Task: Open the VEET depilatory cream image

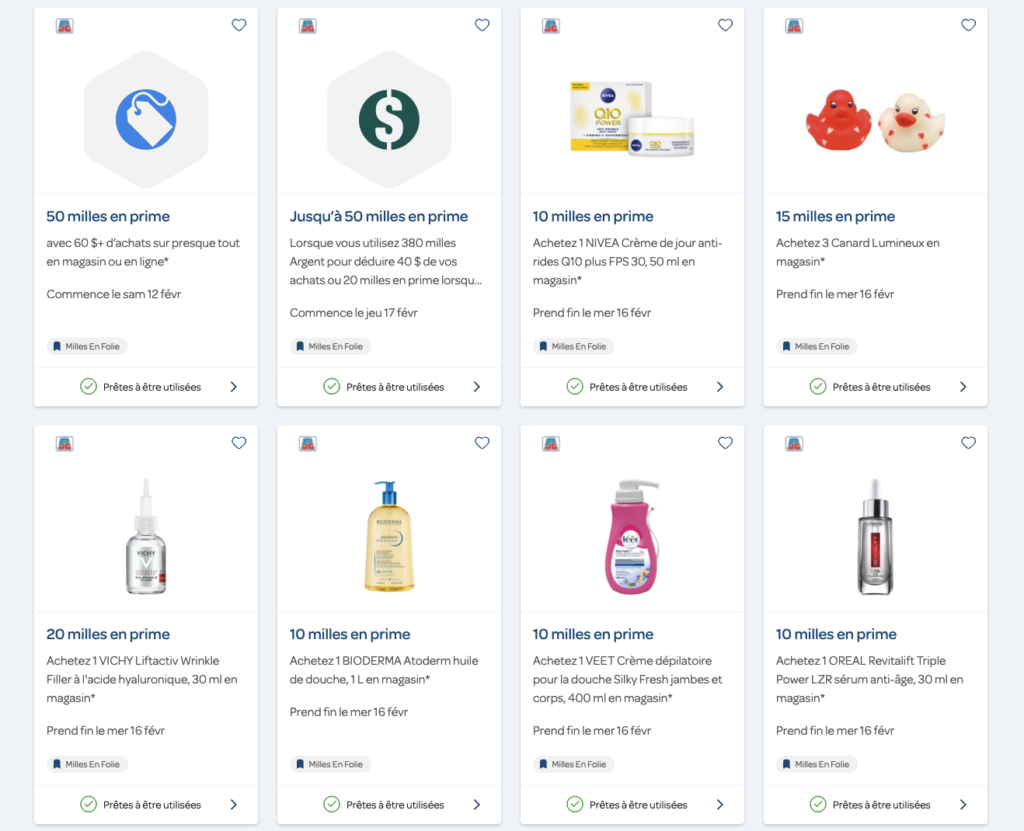Action: (632, 536)
